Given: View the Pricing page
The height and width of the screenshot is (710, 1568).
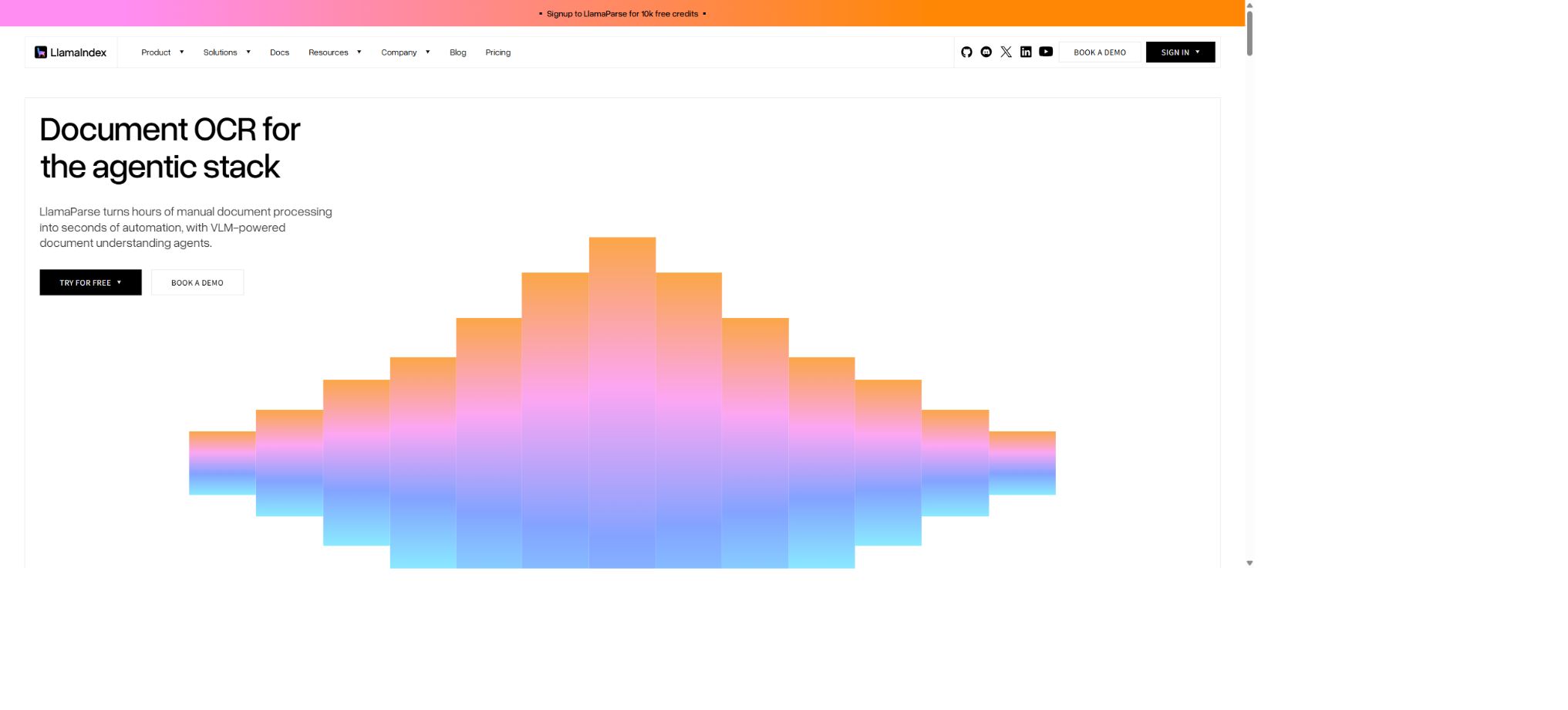Looking at the screenshot, I should pyautogui.click(x=498, y=52).
